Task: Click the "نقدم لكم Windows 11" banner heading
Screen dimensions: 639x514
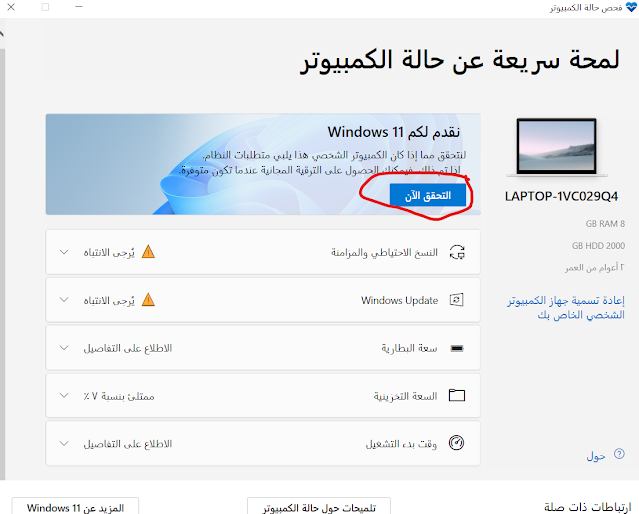Action: [x=394, y=132]
